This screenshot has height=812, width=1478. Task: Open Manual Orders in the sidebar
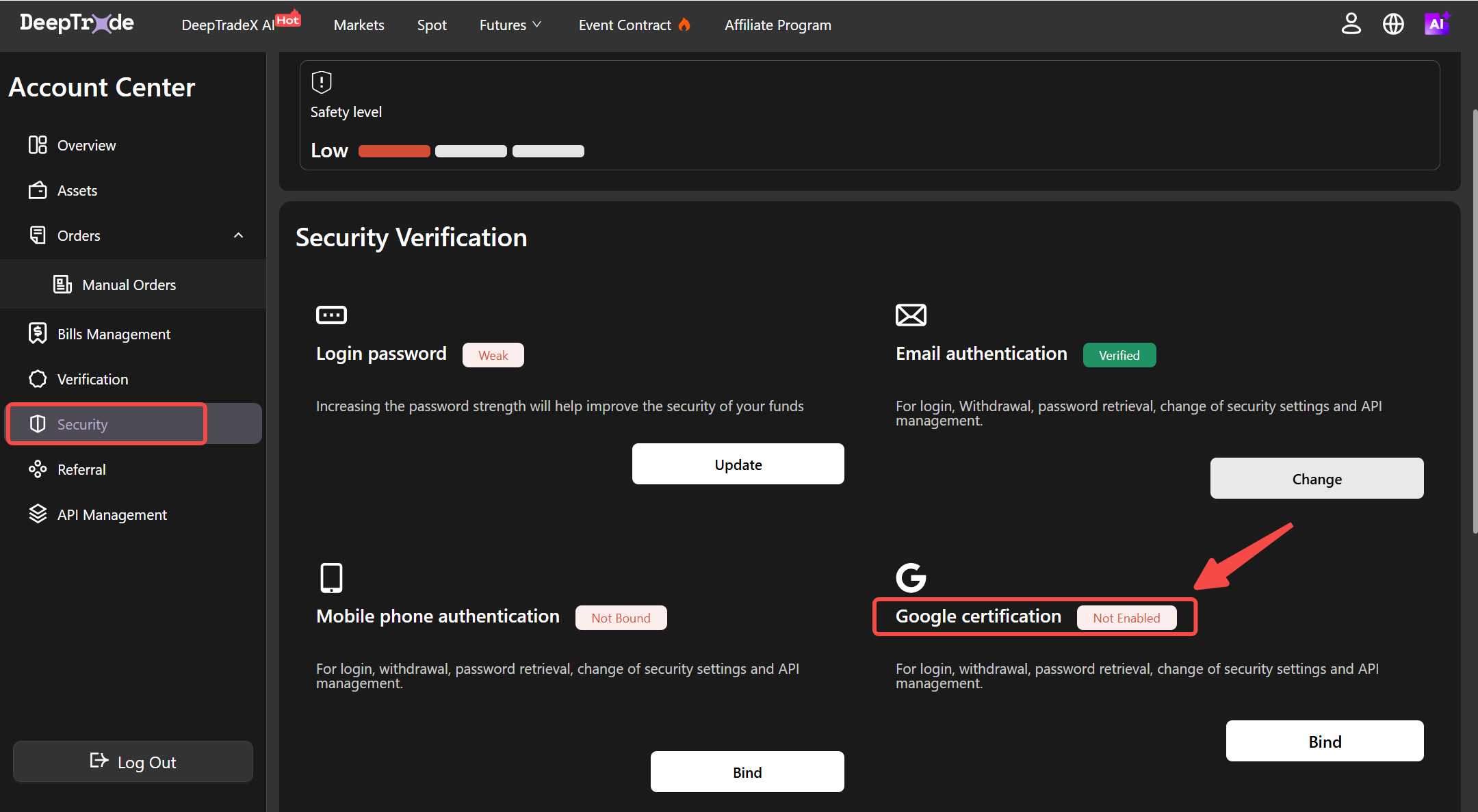(133, 285)
